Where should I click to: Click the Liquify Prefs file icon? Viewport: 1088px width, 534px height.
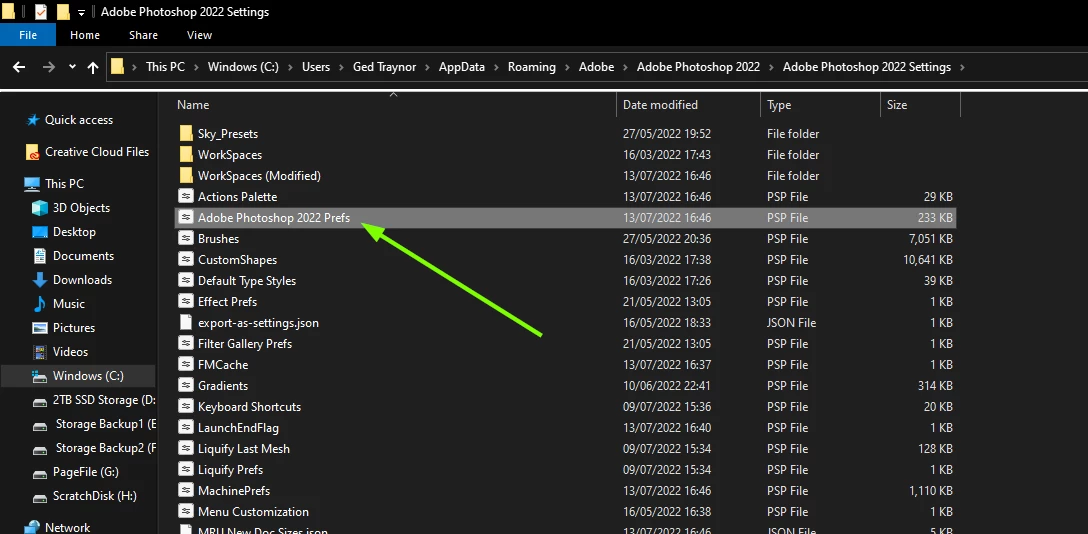pos(185,470)
